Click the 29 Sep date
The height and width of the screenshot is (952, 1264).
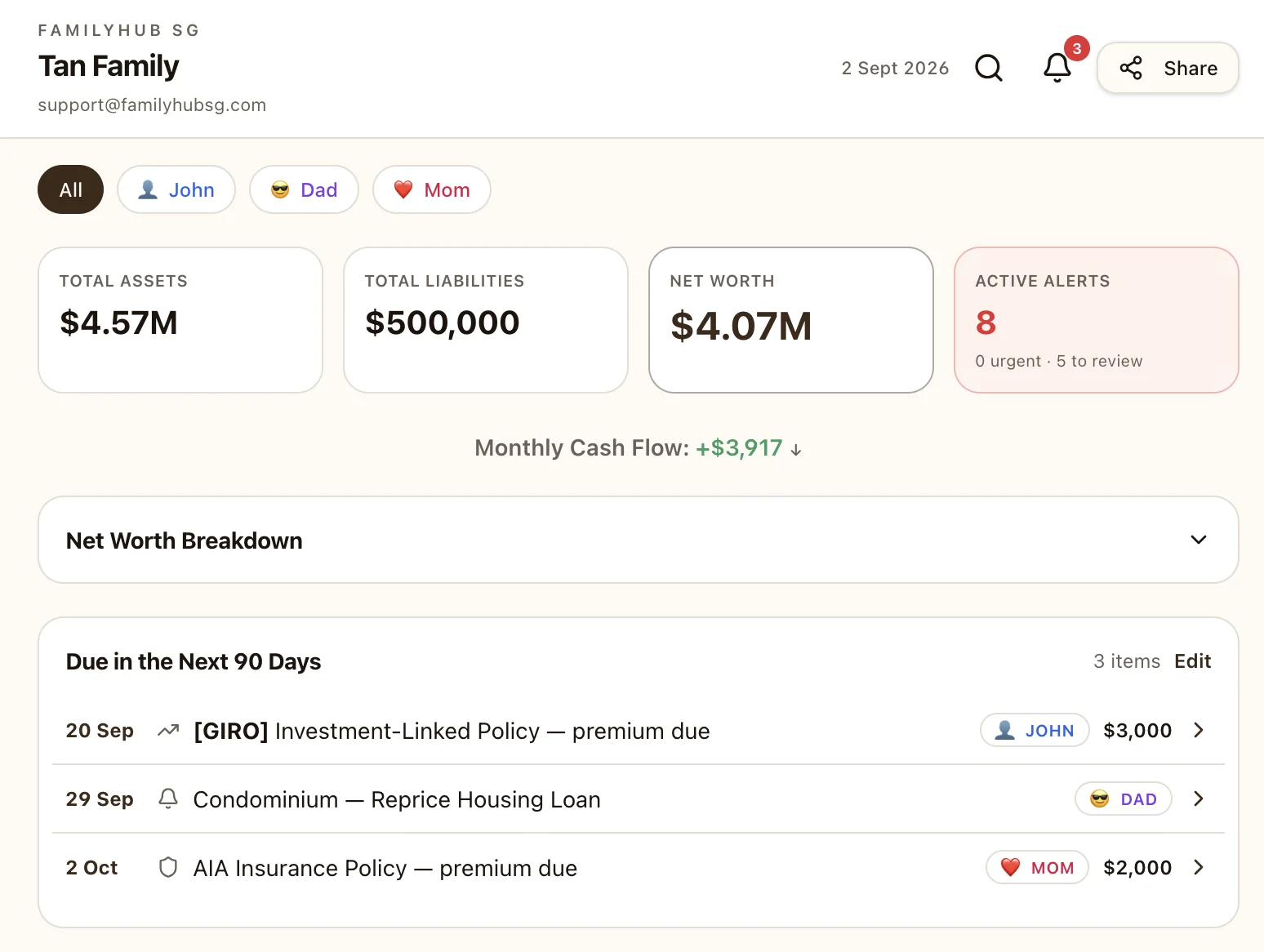[x=100, y=799]
